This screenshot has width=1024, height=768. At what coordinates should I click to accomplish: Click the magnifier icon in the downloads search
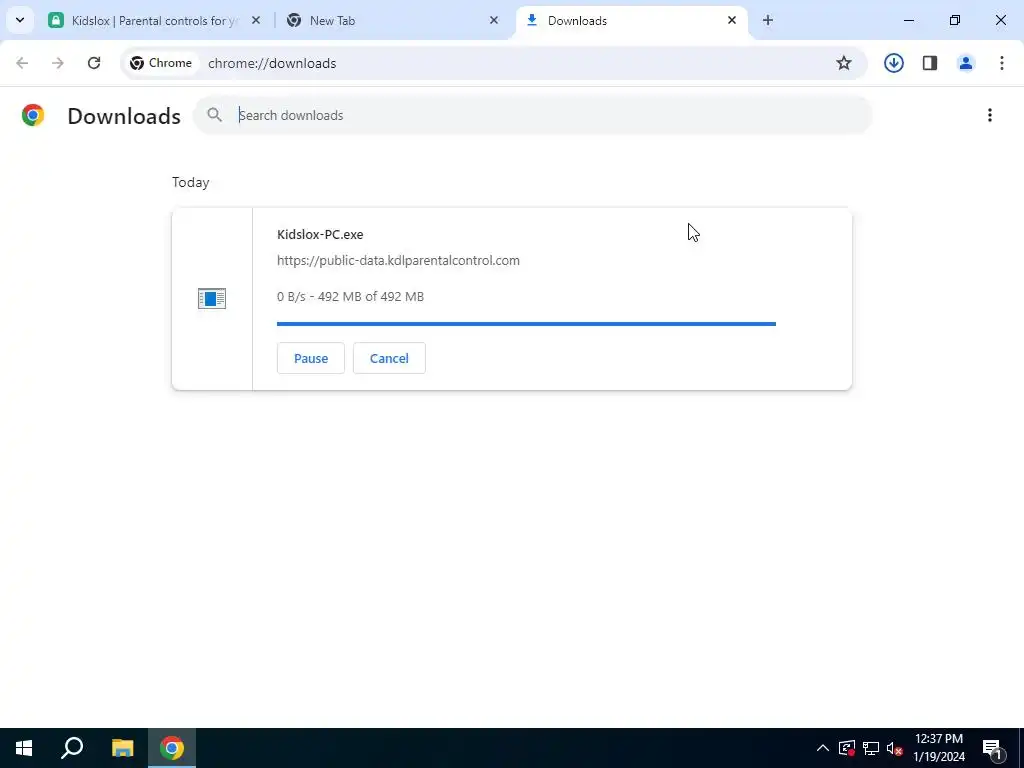point(214,115)
